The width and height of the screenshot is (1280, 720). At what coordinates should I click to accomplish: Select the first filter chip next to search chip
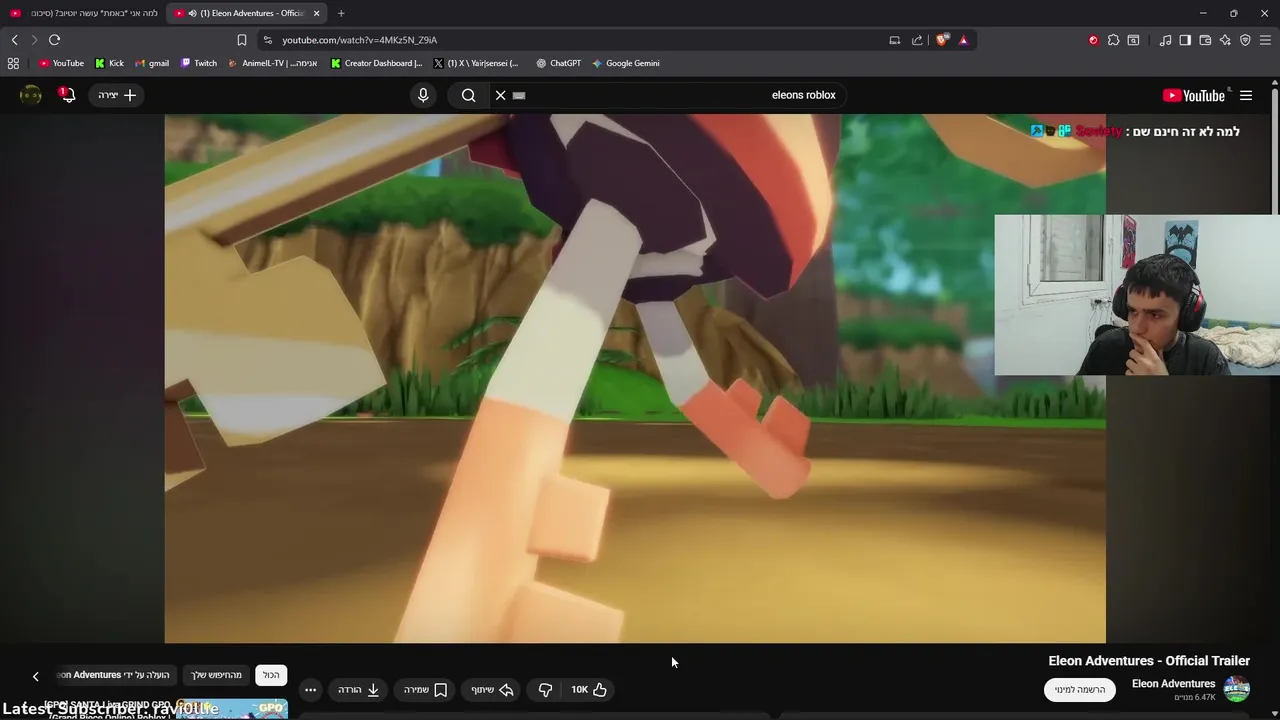click(x=271, y=675)
